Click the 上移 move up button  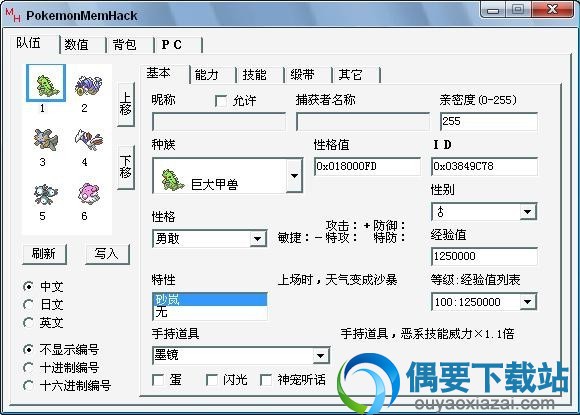(x=126, y=105)
